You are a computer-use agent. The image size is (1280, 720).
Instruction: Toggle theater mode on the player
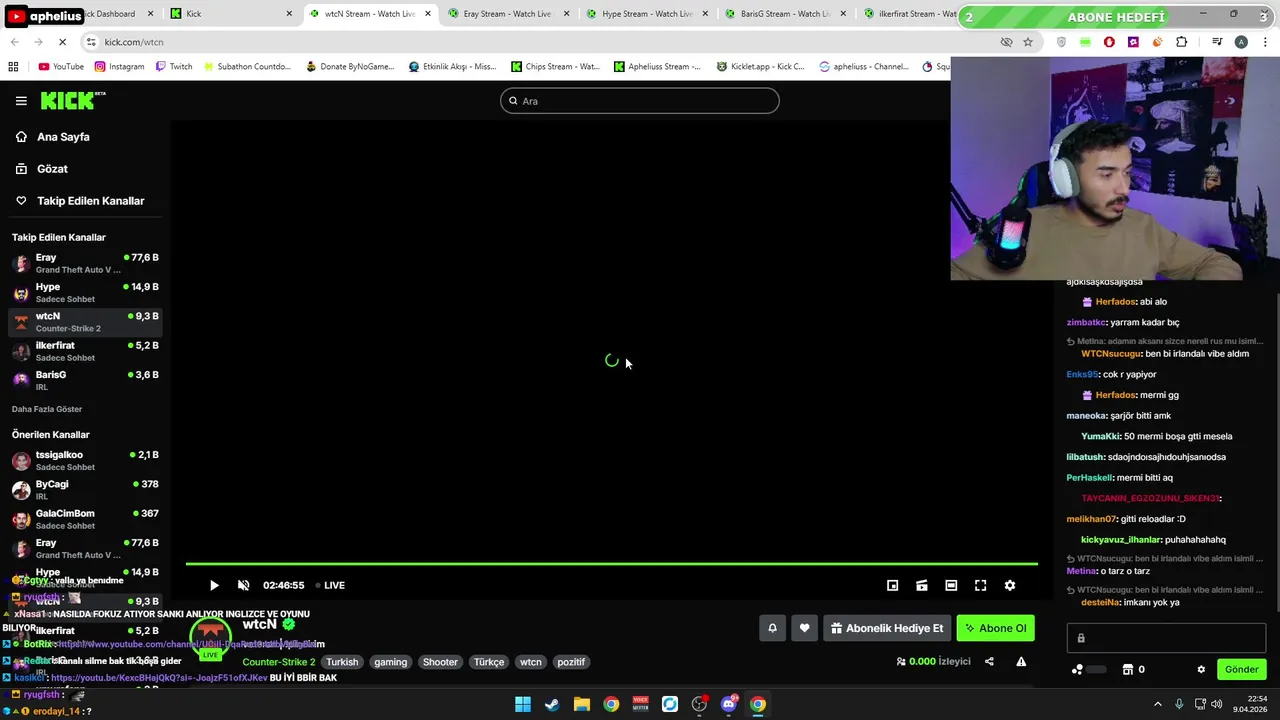951,586
